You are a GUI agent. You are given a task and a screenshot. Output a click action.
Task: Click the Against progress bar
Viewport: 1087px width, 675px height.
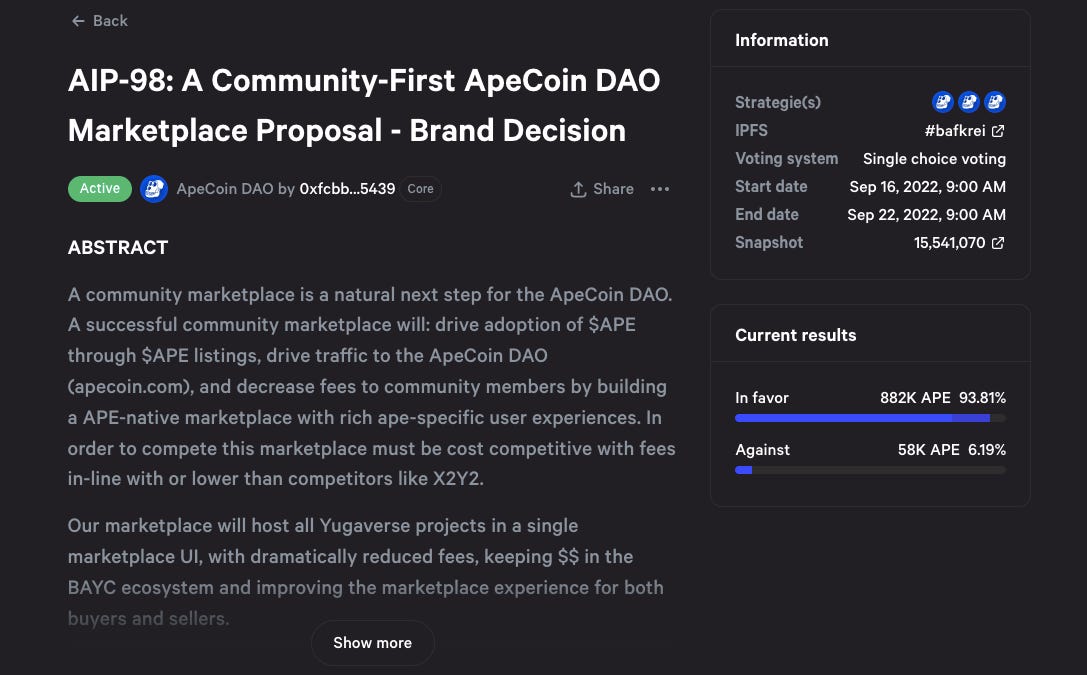pos(870,470)
